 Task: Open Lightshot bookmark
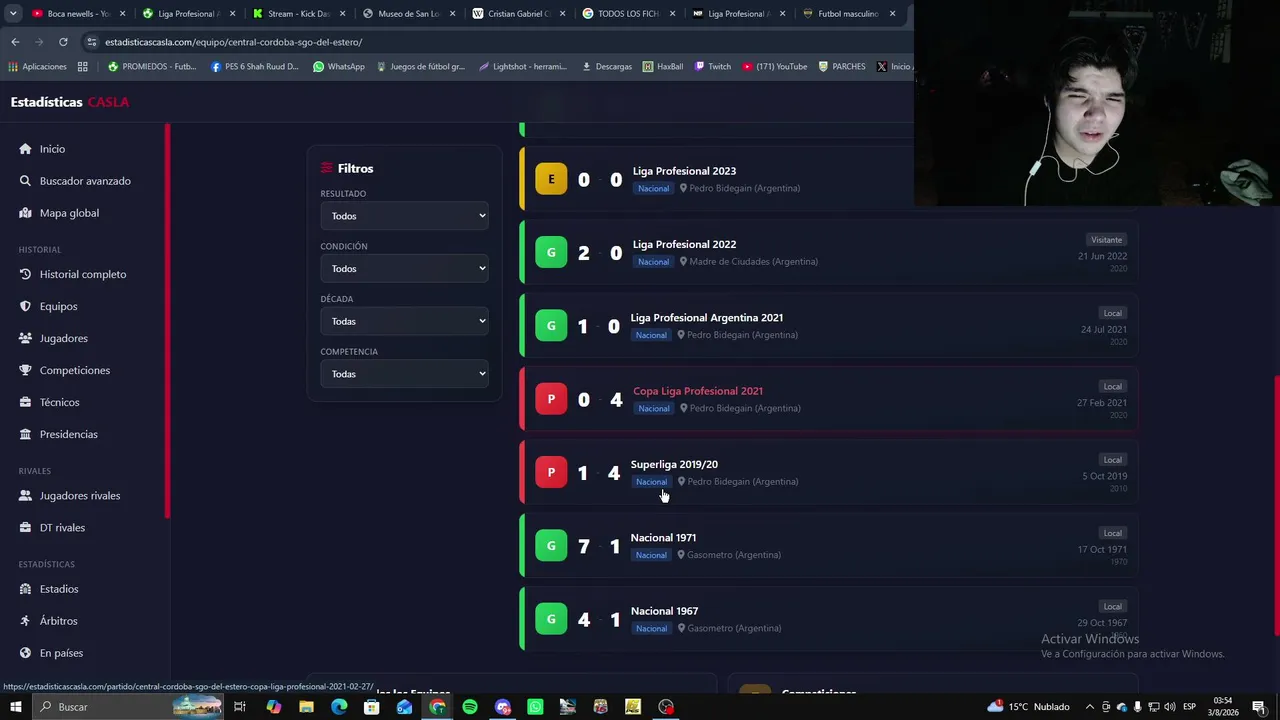[522, 67]
